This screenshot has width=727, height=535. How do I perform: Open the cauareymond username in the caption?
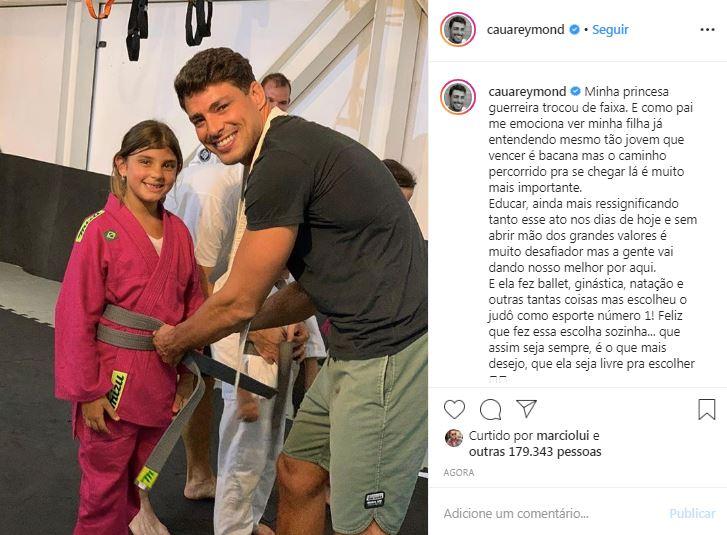(x=527, y=92)
